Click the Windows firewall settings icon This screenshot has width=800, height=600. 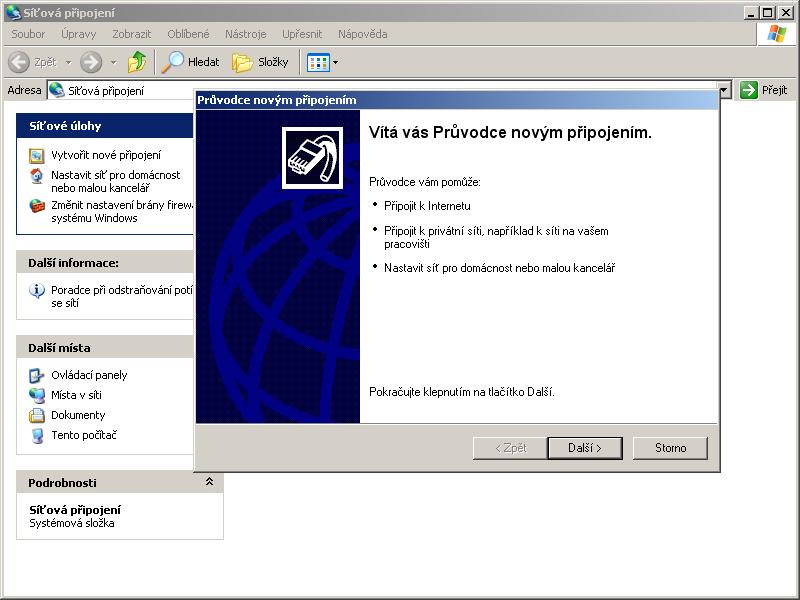(x=37, y=206)
